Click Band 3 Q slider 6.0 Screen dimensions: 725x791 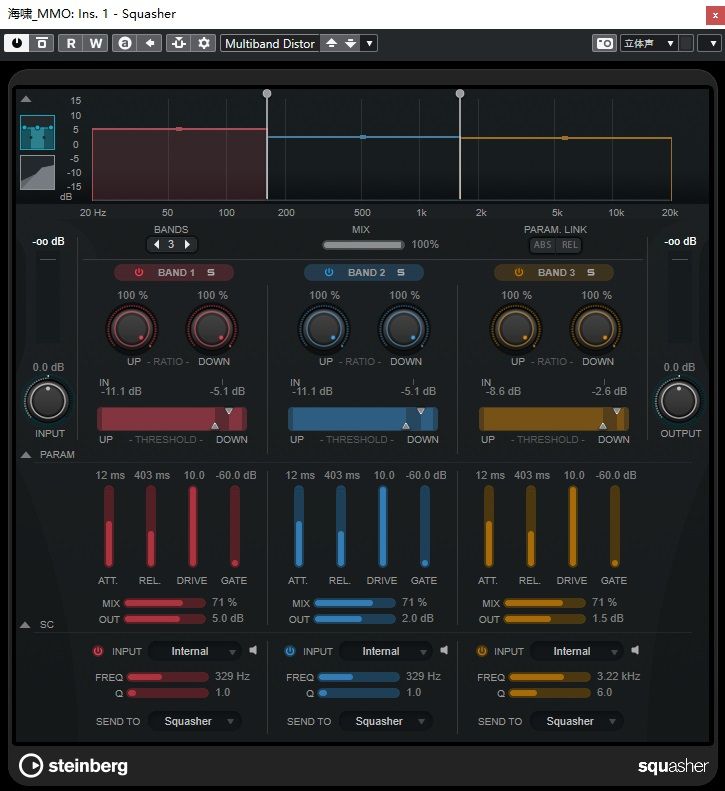[549, 693]
